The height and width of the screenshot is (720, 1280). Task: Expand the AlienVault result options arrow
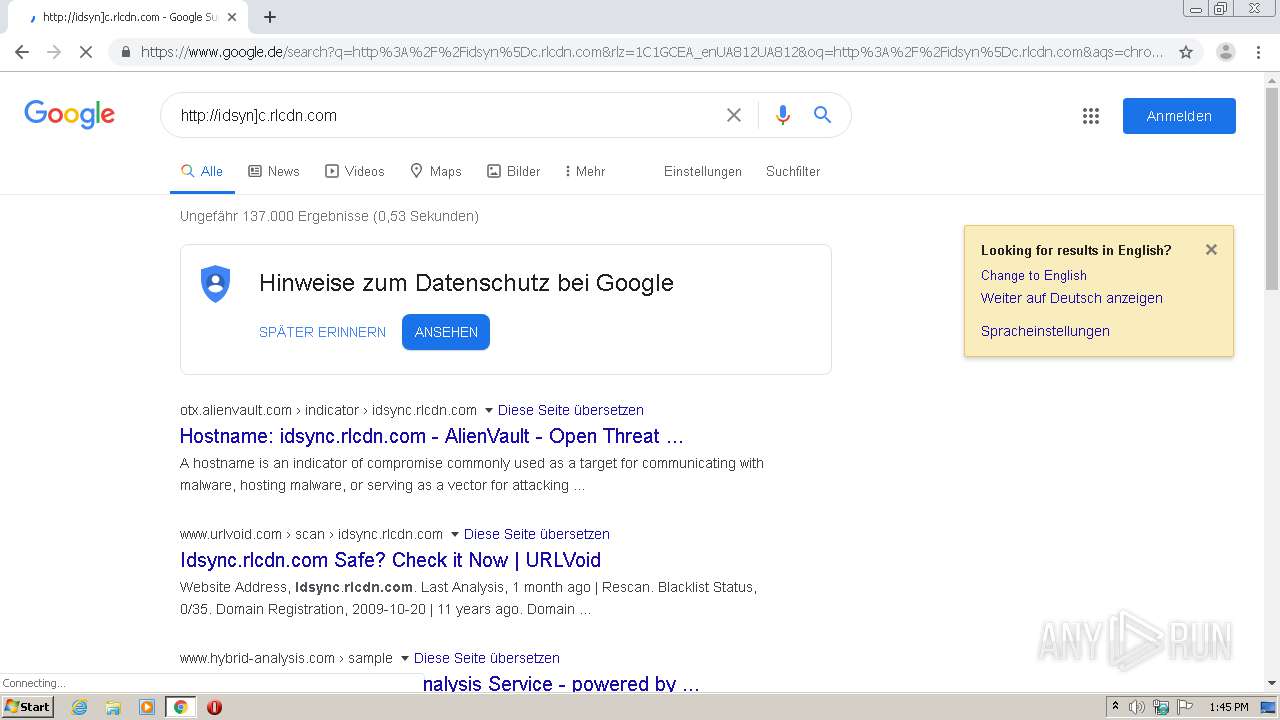[x=489, y=410]
